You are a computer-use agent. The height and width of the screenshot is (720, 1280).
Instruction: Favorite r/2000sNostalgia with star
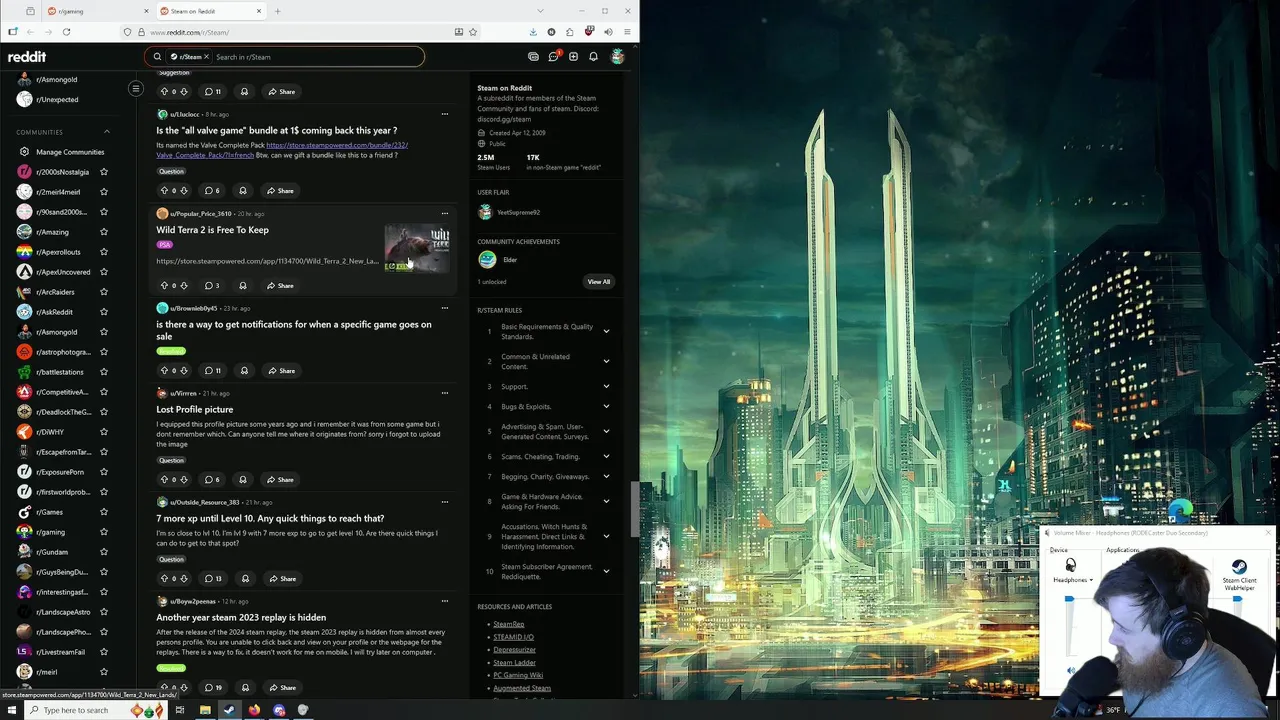pos(104,172)
